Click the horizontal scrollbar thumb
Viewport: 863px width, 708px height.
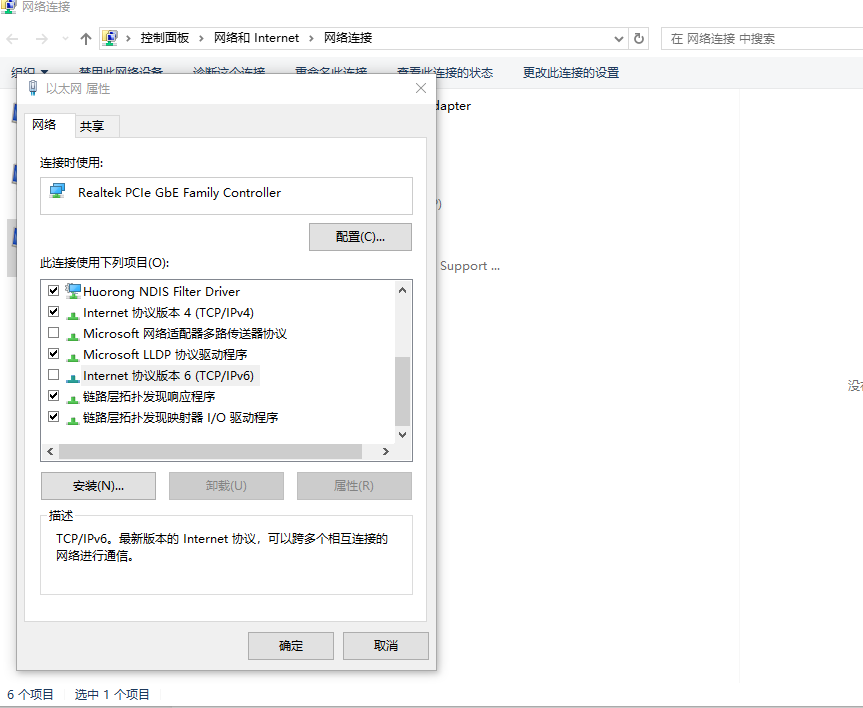(x=210, y=451)
